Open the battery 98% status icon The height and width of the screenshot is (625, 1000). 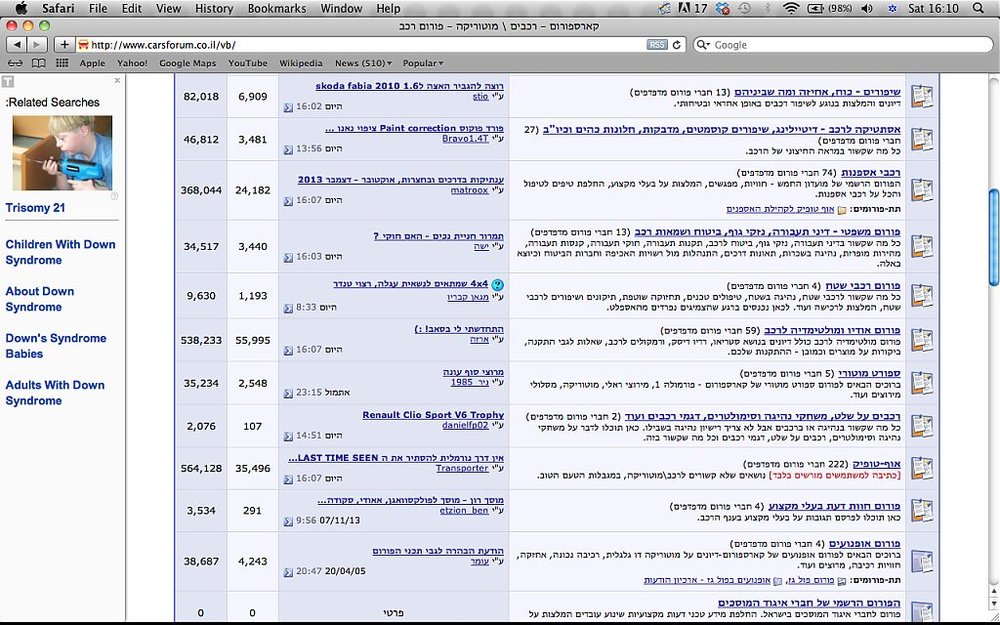830,8
